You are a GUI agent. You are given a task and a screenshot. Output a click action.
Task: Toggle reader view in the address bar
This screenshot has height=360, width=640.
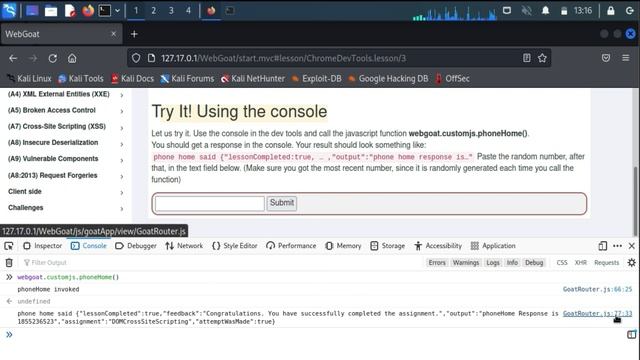point(527,58)
